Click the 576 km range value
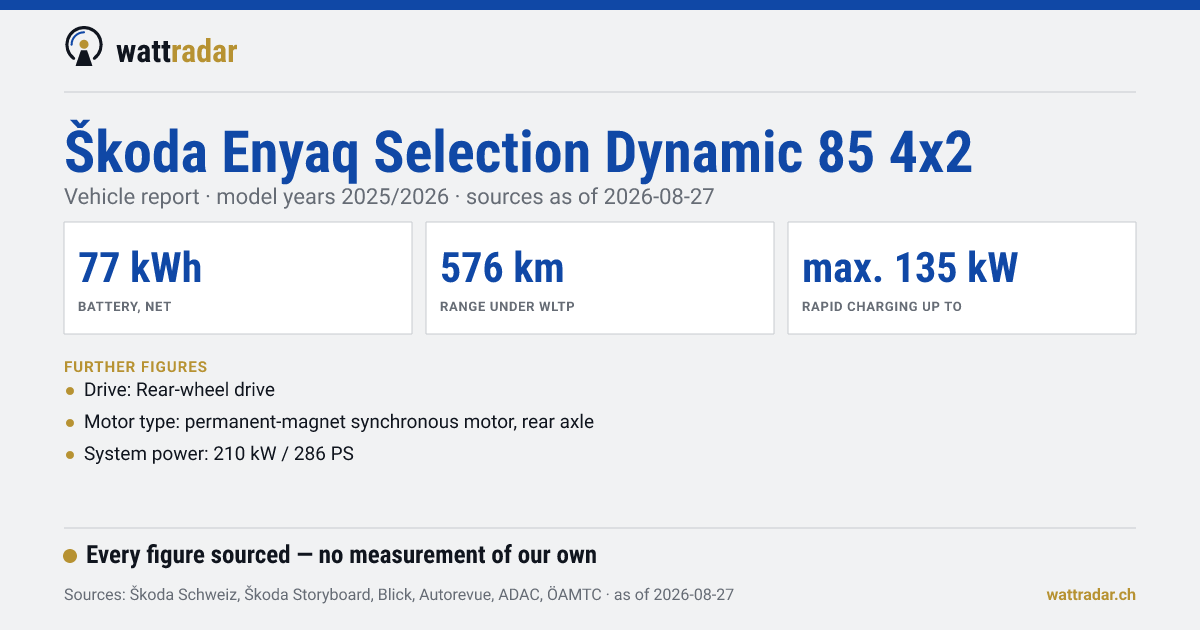The image size is (1200, 630). coord(502,268)
